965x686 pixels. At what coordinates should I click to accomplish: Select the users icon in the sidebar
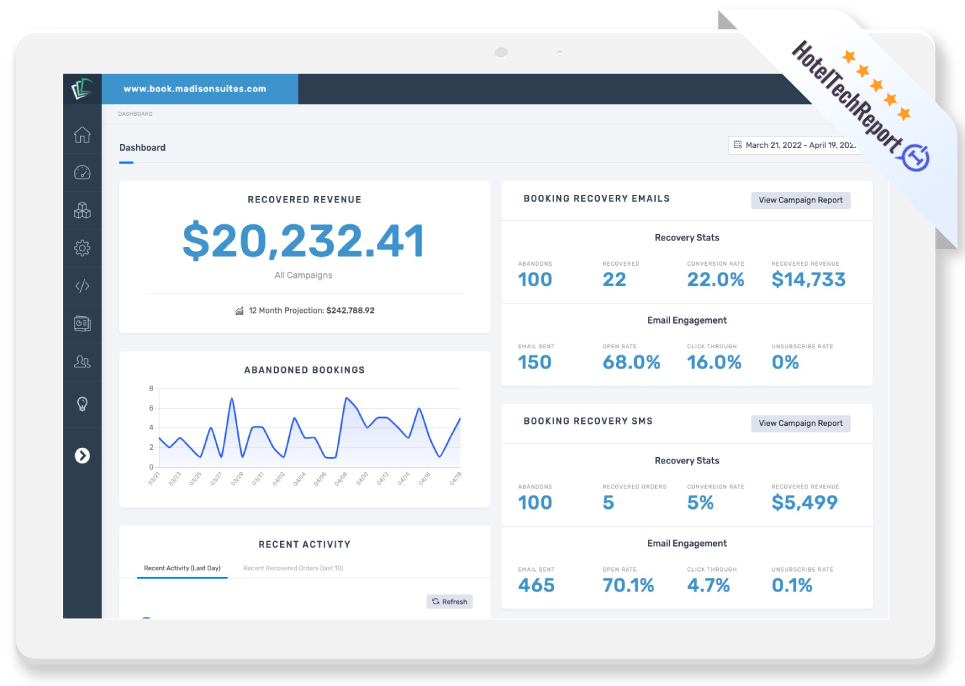[x=82, y=362]
